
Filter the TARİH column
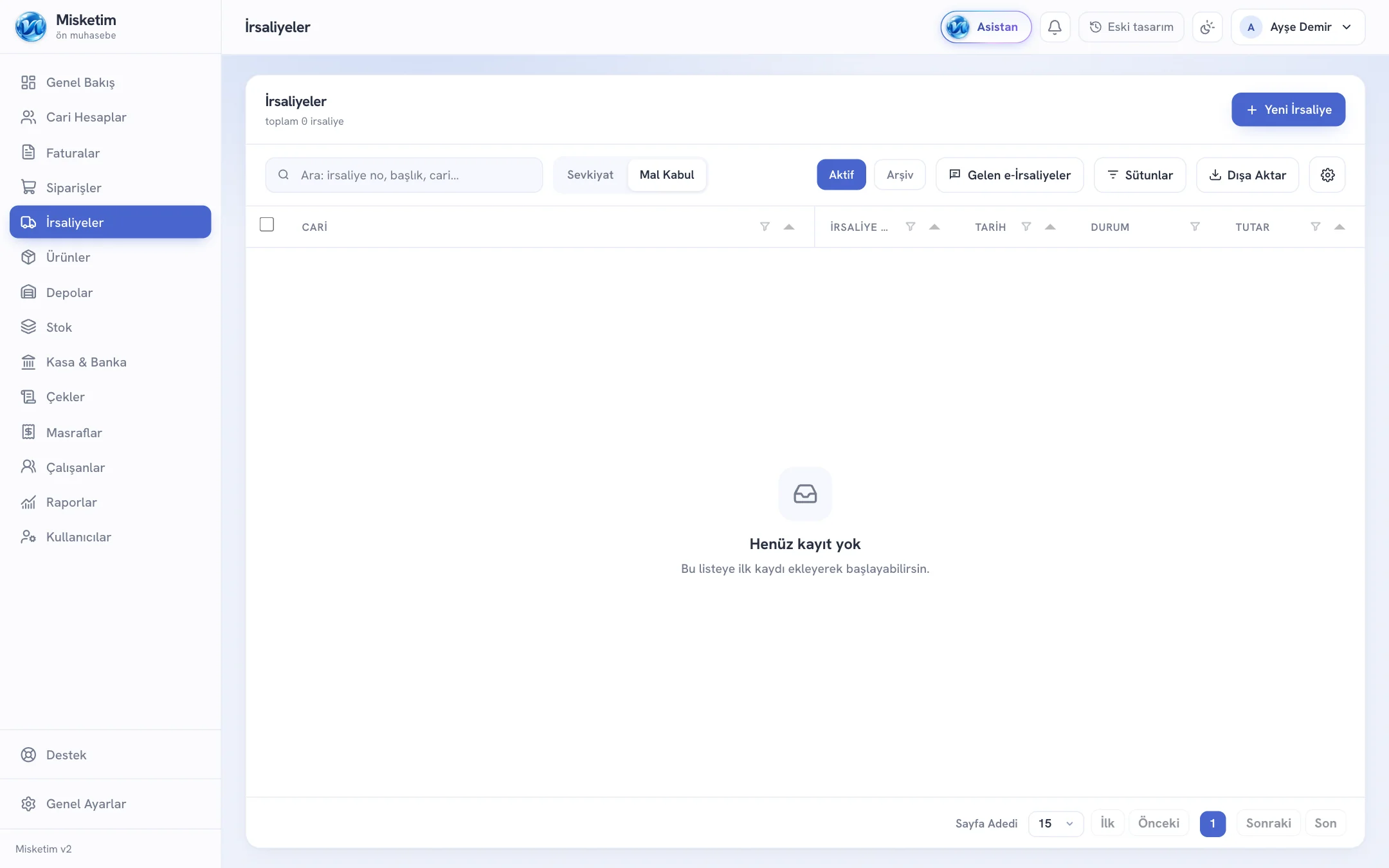click(1026, 226)
